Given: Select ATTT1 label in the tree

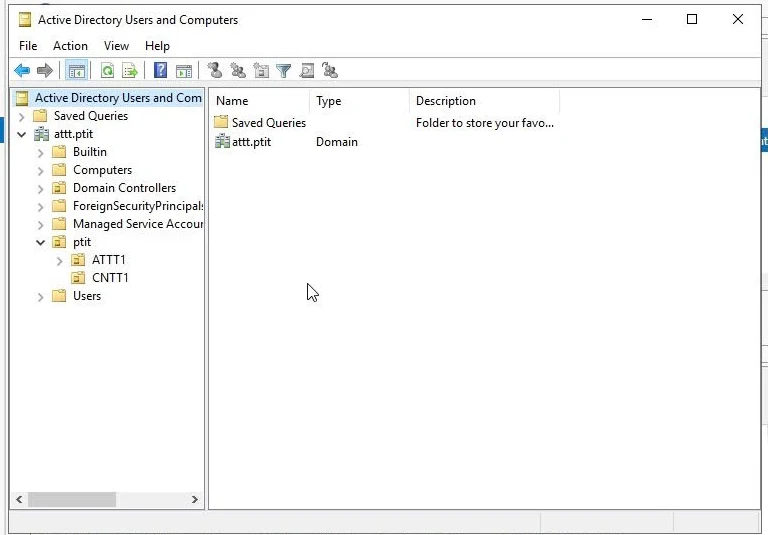Looking at the screenshot, I should coord(109,260).
